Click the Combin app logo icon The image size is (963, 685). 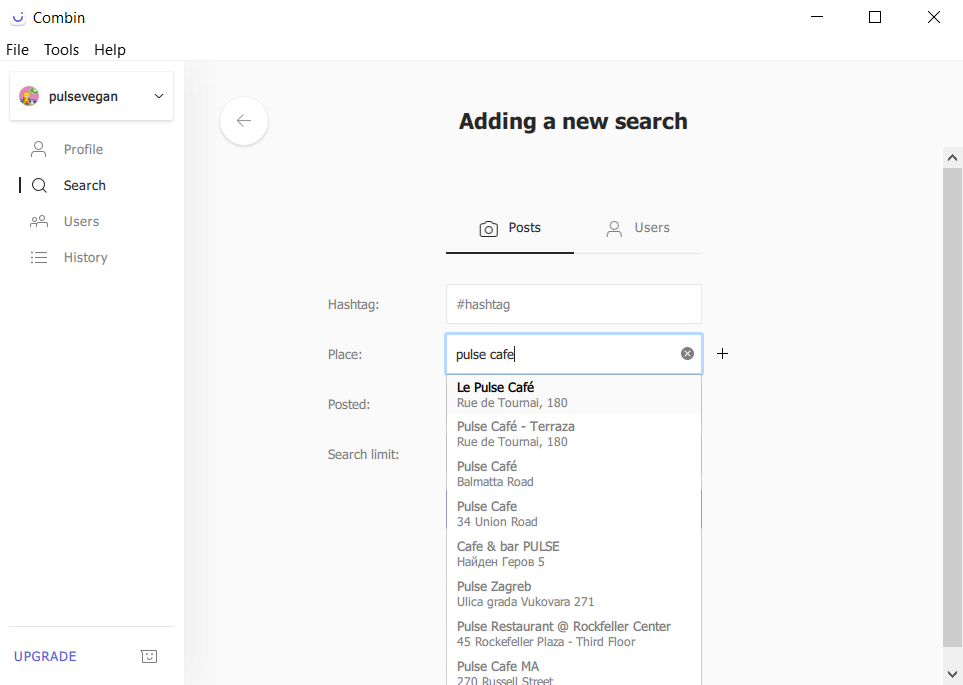pyautogui.click(x=18, y=18)
